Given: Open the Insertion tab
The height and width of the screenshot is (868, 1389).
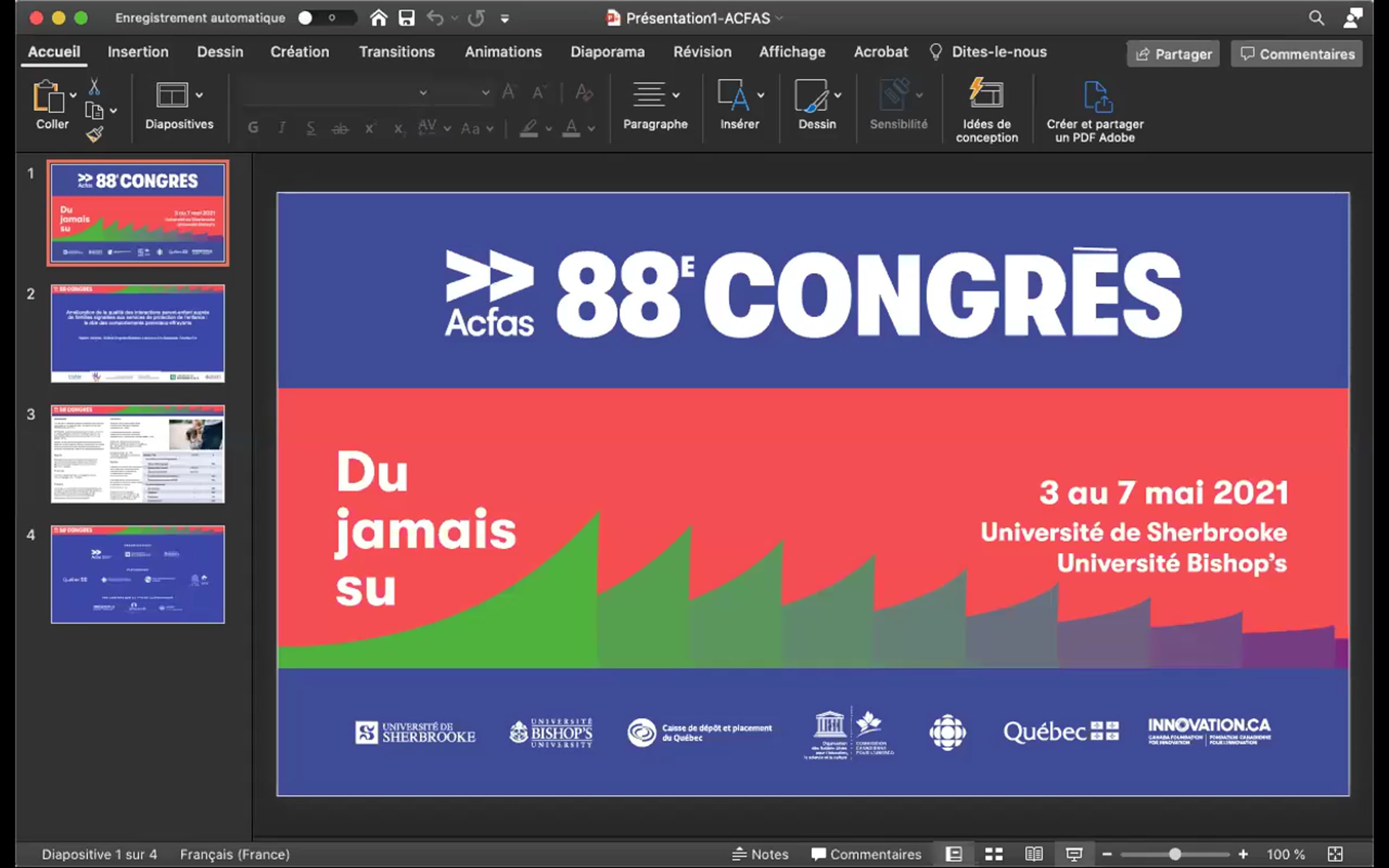Looking at the screenshot, I should coord(138,52).
